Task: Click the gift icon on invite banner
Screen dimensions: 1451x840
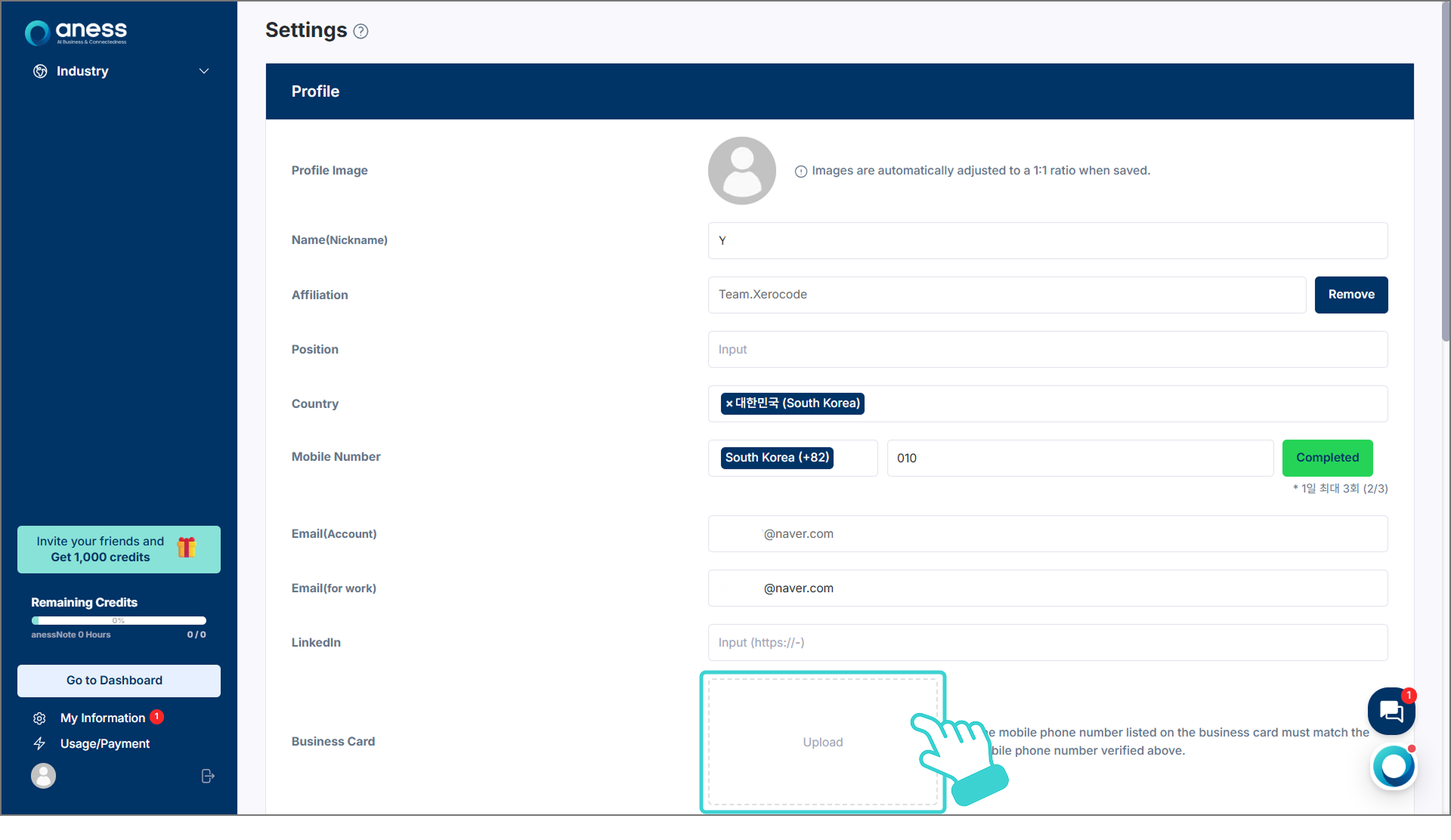Action: pyautogui.click(x=187, y=548)
